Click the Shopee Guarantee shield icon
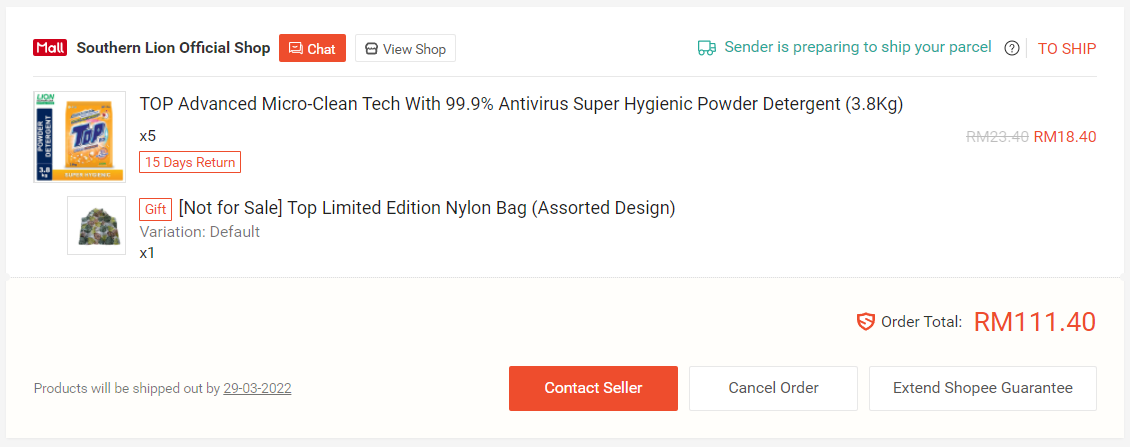 [x=866, y=322]
